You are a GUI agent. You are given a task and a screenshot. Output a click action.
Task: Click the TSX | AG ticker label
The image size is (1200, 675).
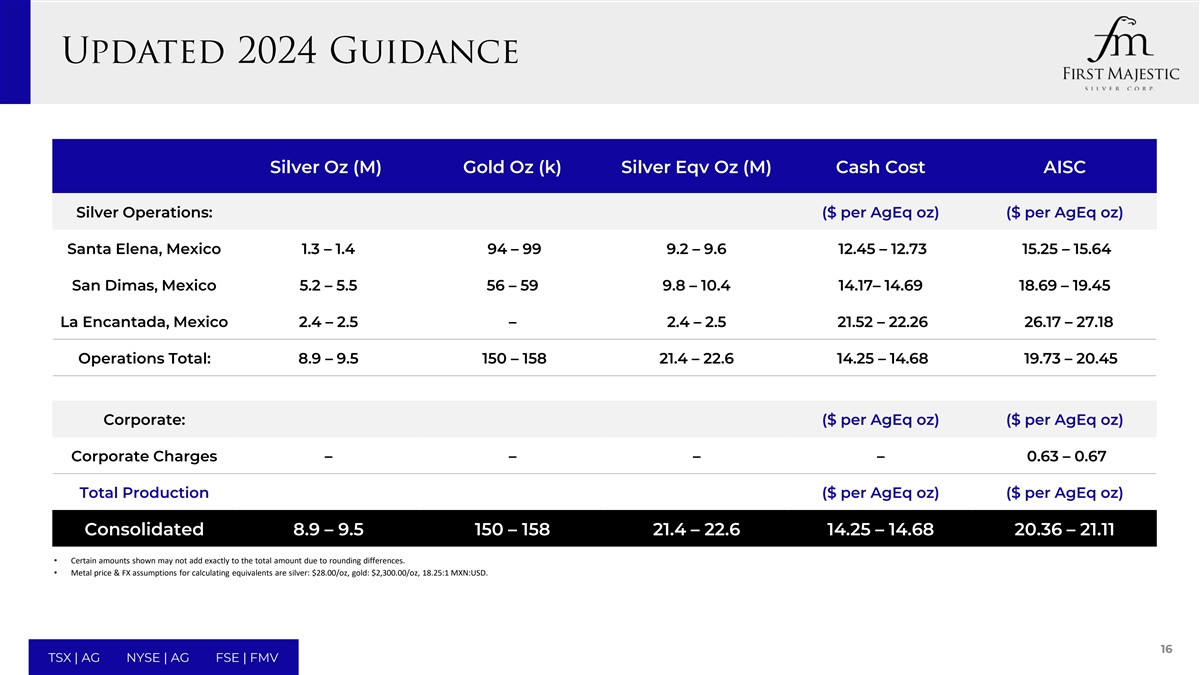(x=74, y=657)
